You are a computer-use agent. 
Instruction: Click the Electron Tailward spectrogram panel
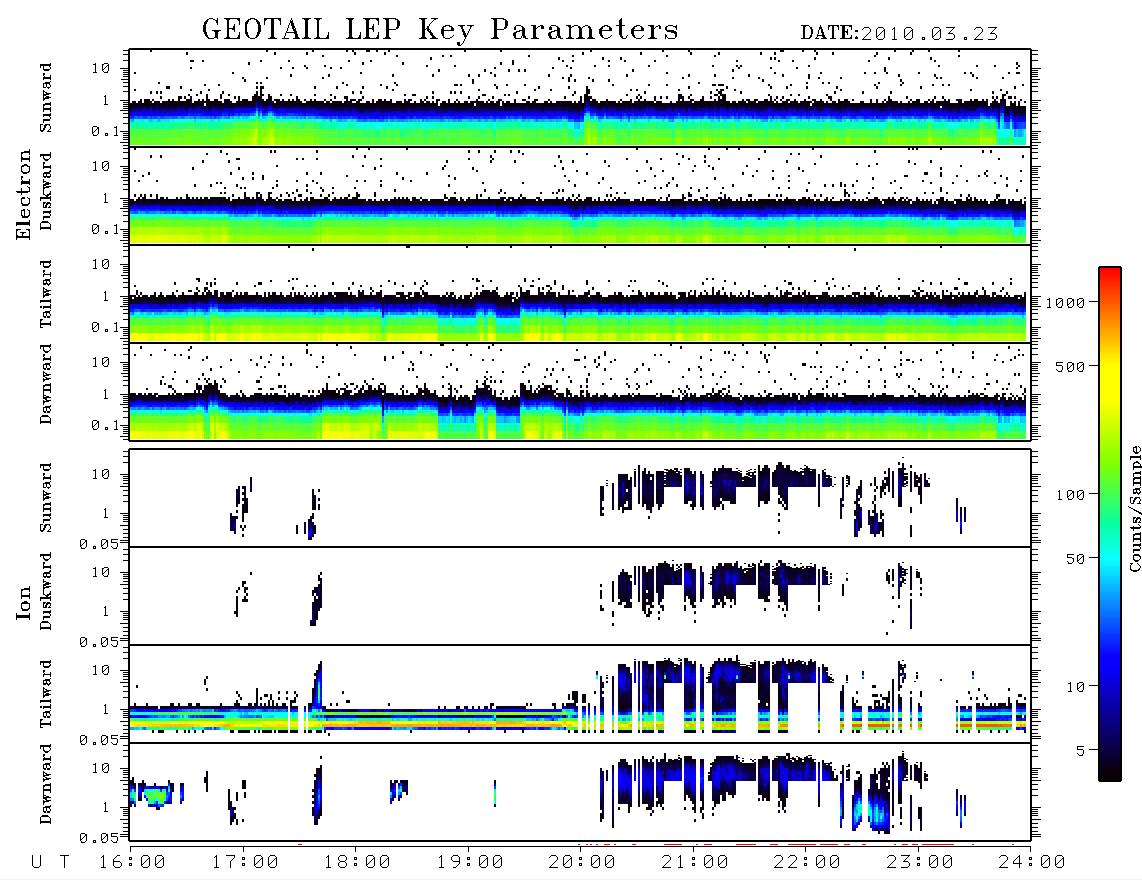click(x=580, y=294)
